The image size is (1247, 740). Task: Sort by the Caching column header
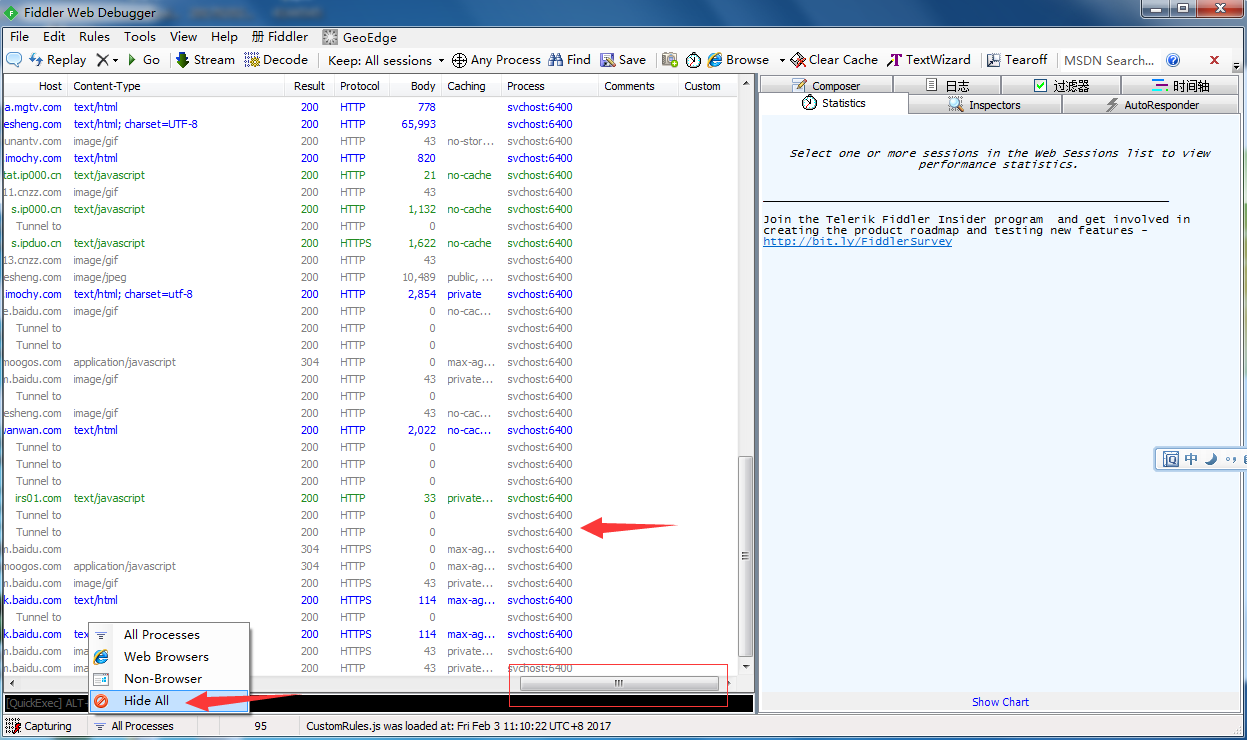(x=471, y=86)
